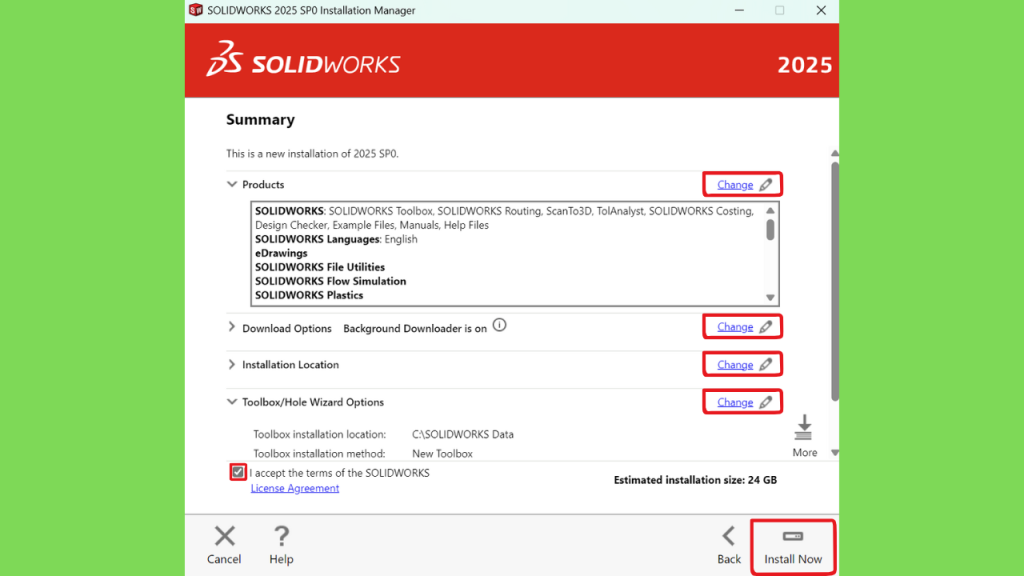Click the Download Options heading

[x=287, y=328]
